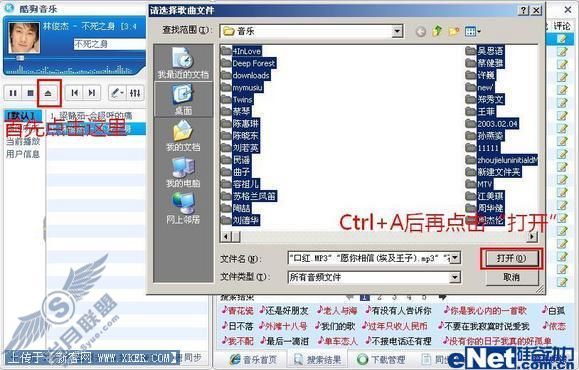
Task: Switch to the 下载管理 tab
Action: point(382,359)
